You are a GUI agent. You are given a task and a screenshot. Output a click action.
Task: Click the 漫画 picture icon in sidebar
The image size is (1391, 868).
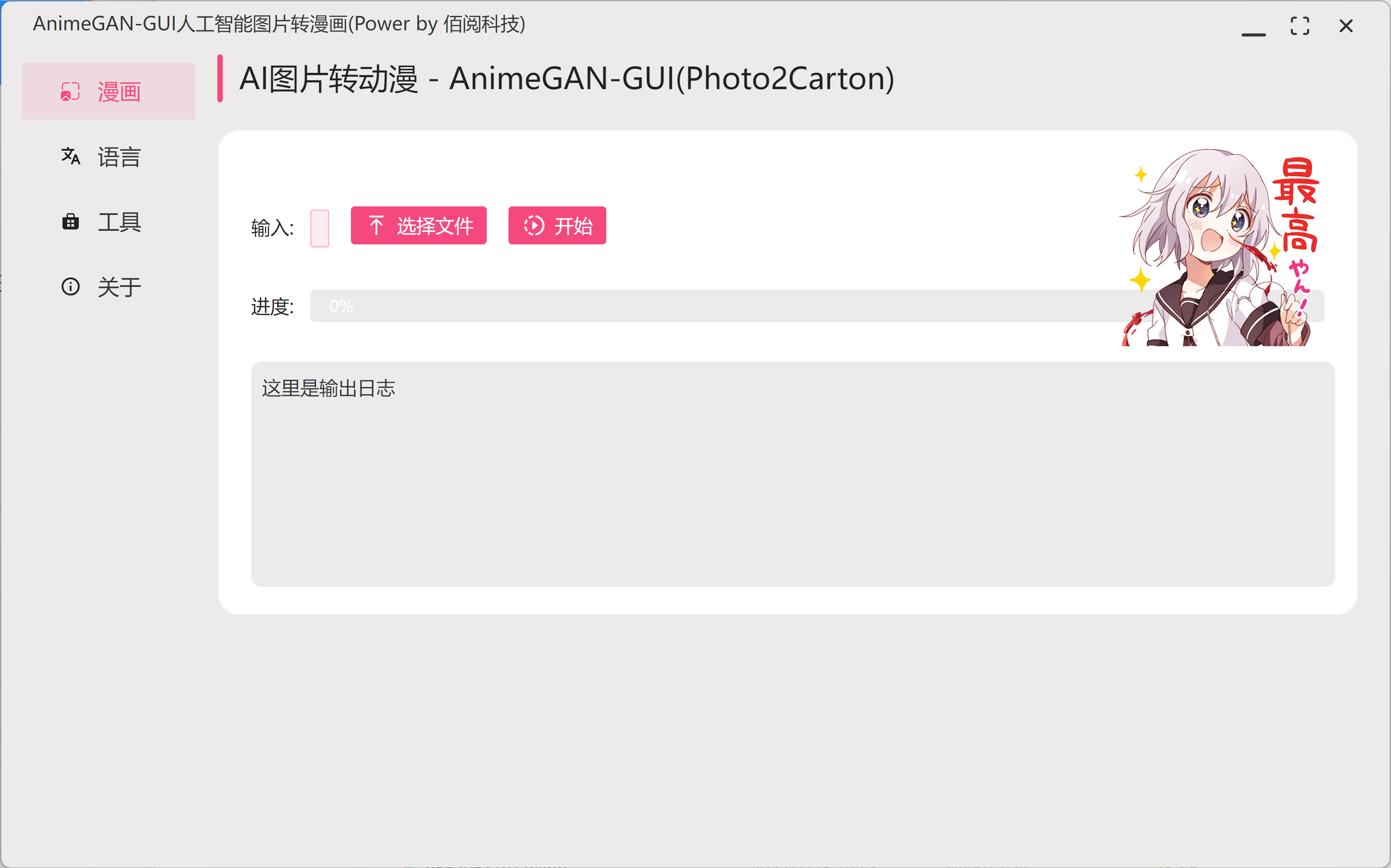tap(70, 91)
